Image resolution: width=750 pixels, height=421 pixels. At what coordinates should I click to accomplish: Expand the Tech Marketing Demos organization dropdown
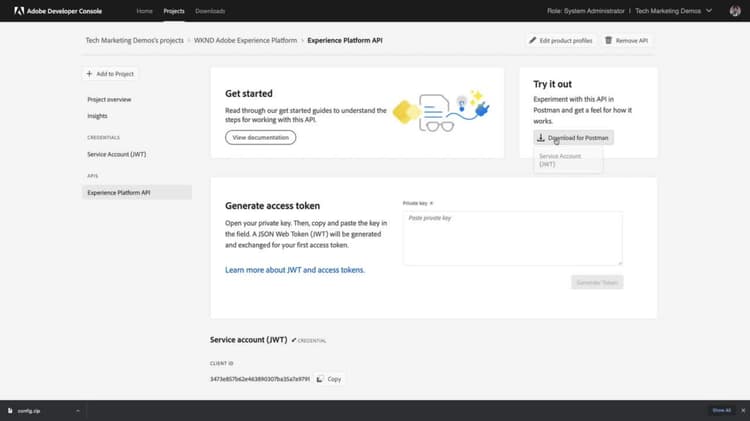coord(673,11)
